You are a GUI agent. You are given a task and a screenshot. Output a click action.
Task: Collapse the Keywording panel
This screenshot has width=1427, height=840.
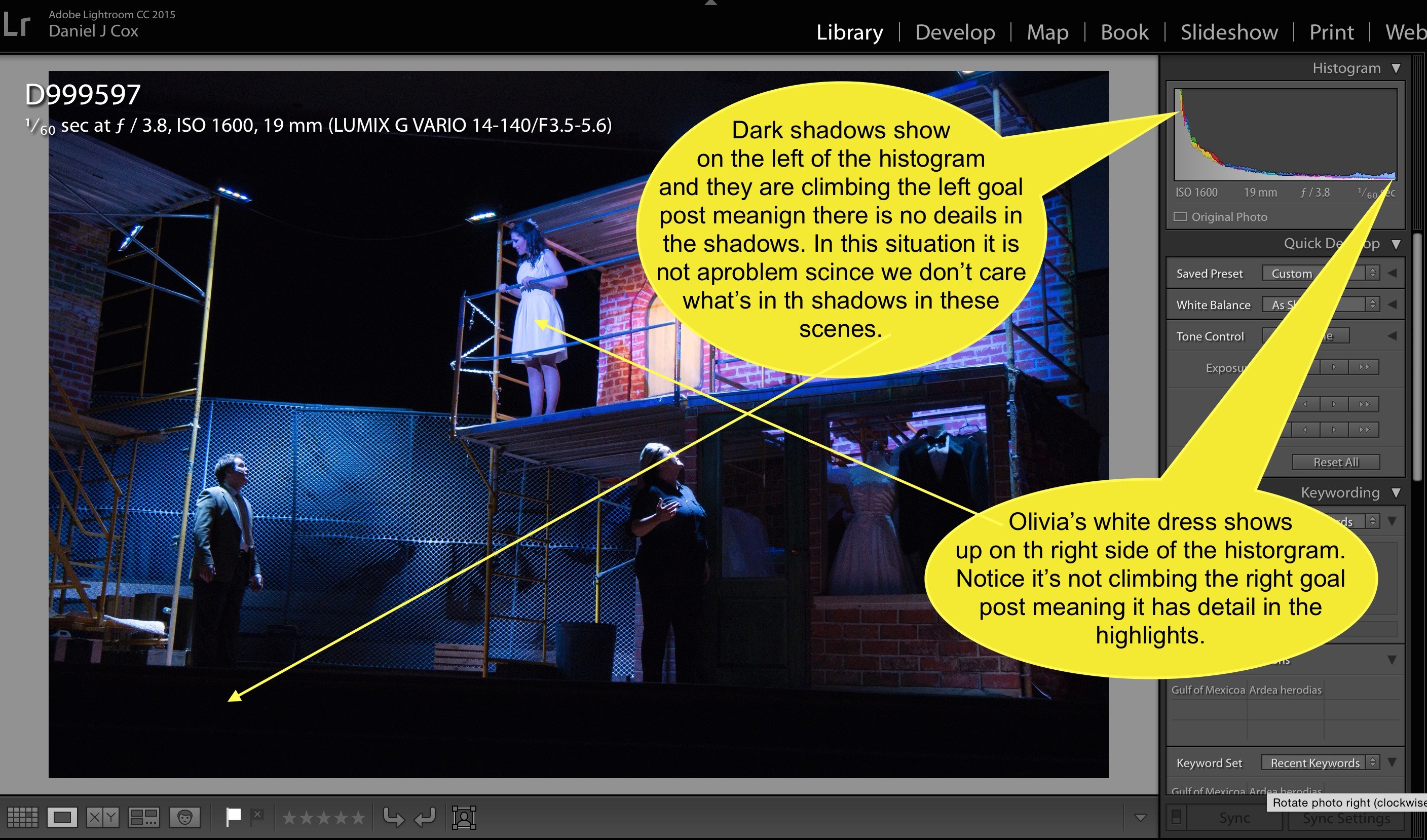1396,492
